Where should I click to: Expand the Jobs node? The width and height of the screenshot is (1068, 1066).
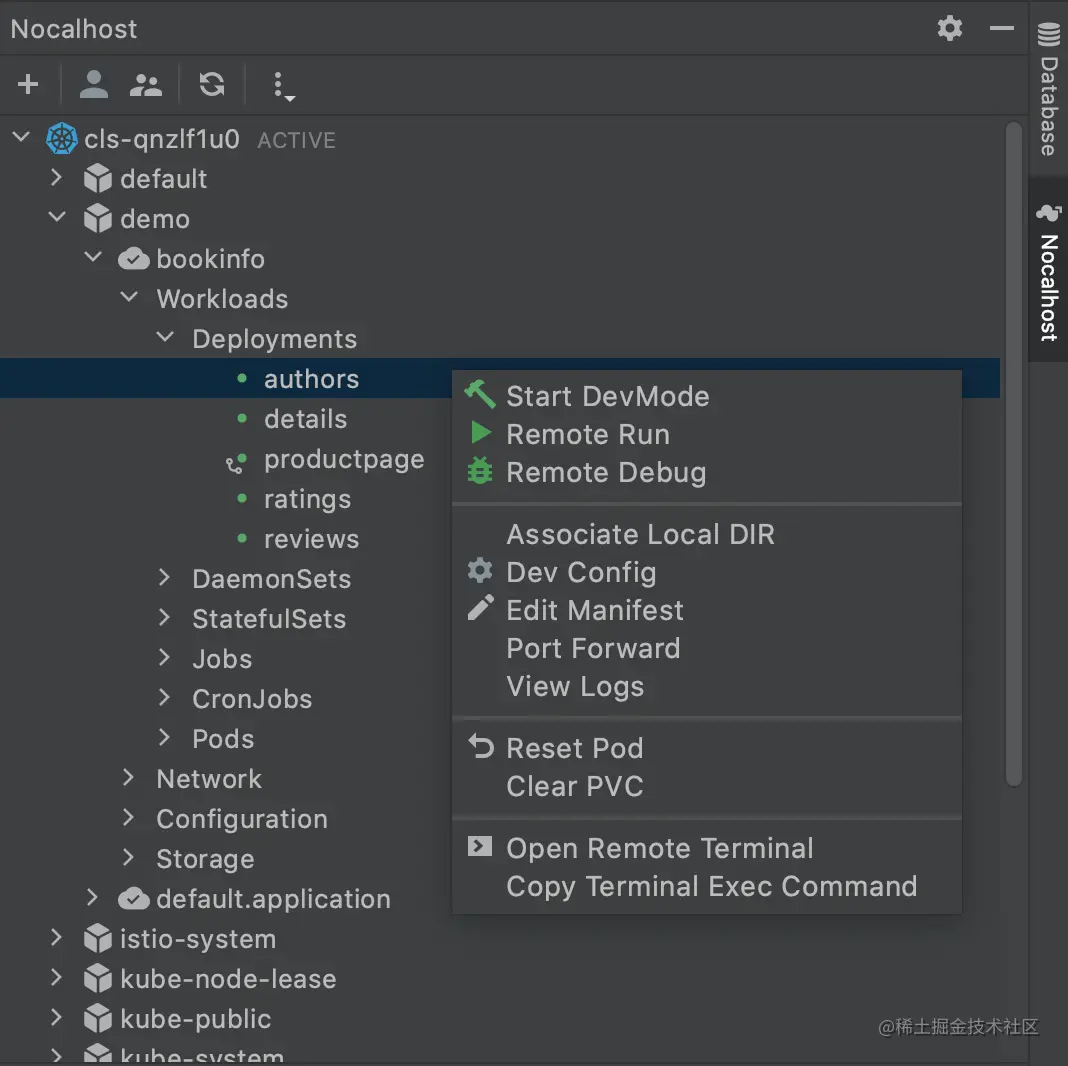tap(164, 657)
